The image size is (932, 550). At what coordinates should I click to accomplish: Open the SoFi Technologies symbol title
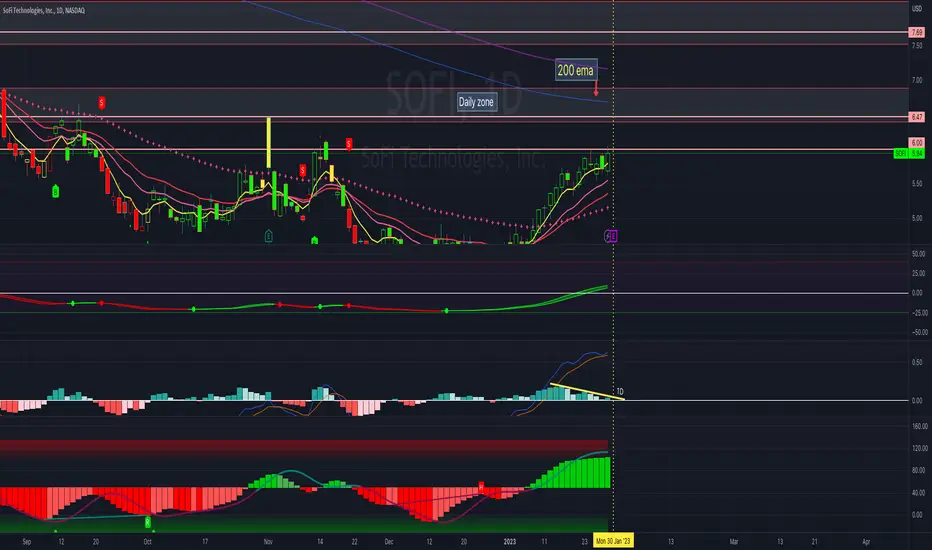click(44, 10)
